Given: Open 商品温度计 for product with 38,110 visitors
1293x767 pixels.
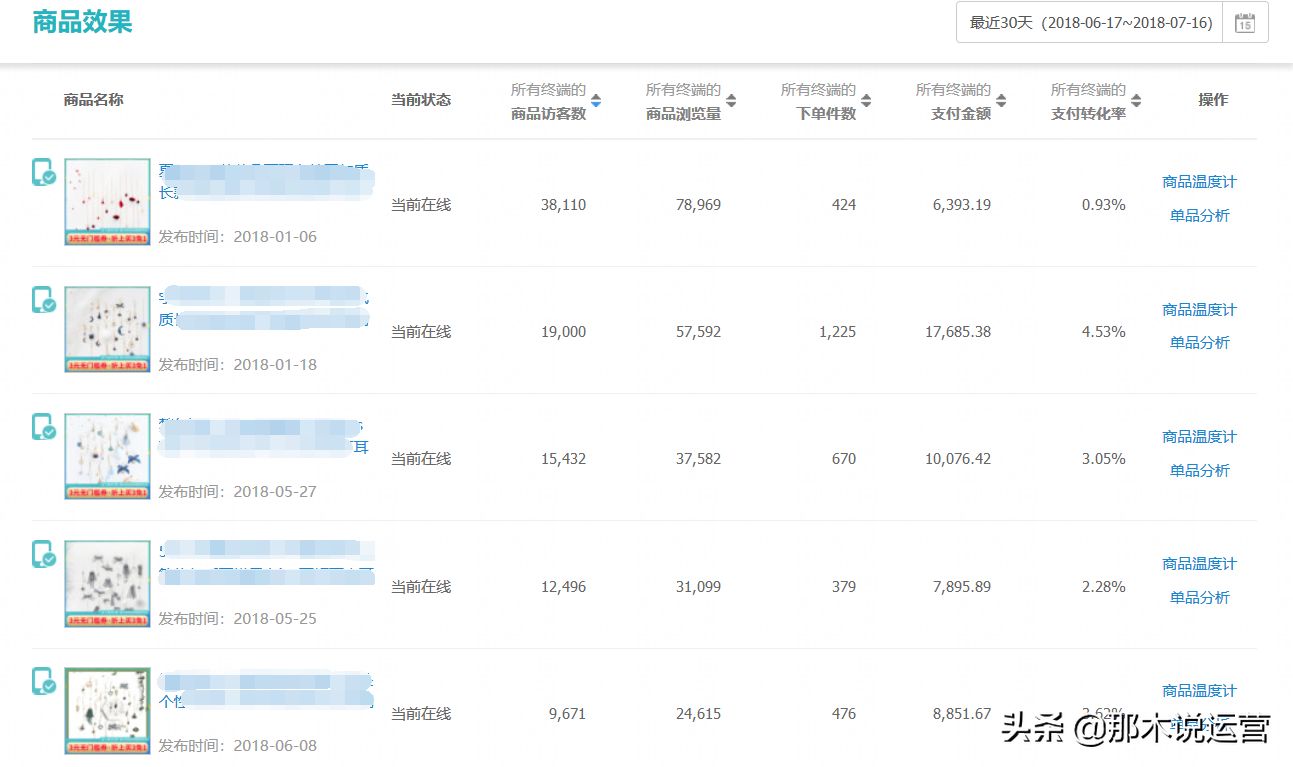Looking at the screenshot, I should point(1199,182).
